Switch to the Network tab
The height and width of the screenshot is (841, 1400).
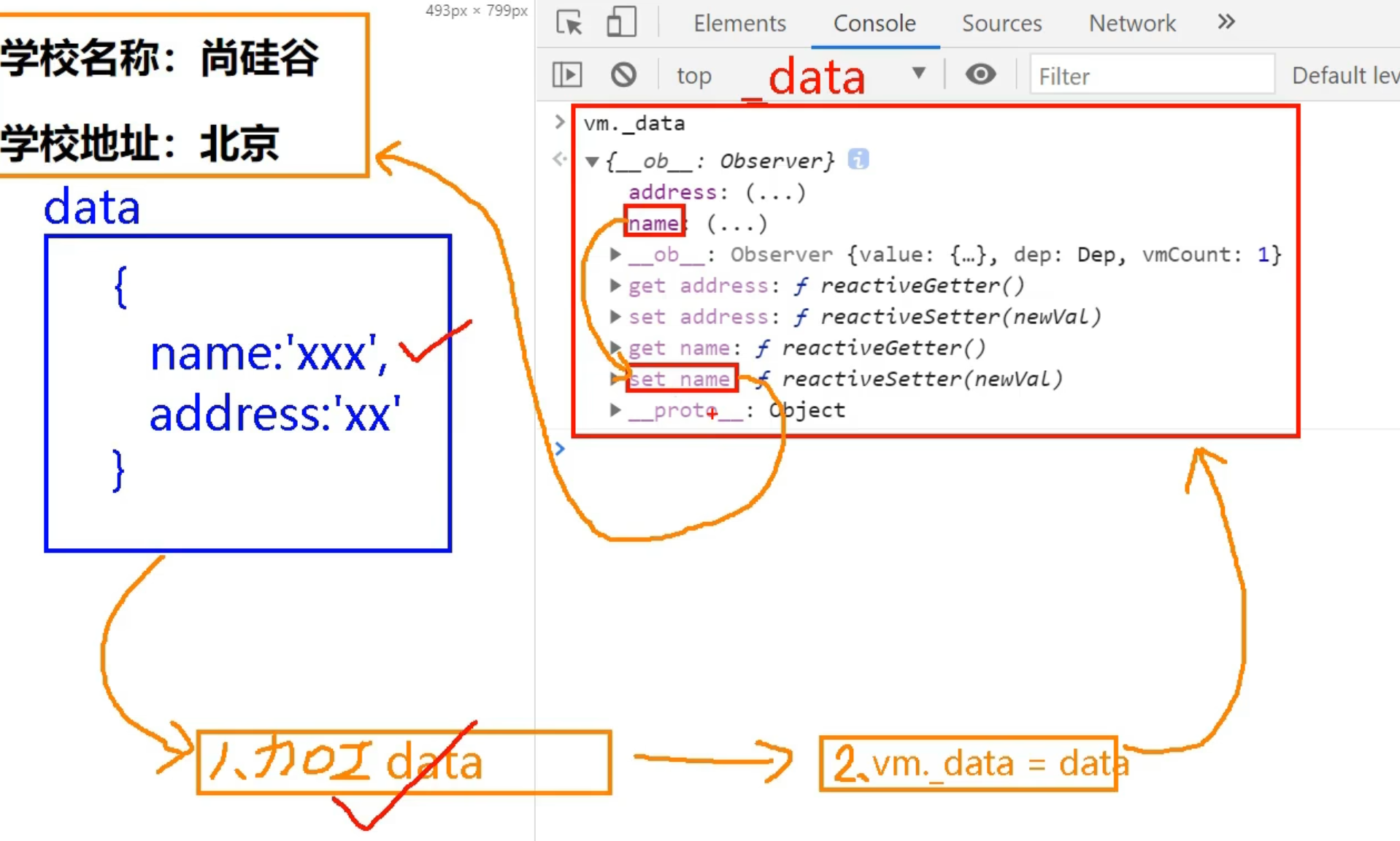[x=1132, y=23]
